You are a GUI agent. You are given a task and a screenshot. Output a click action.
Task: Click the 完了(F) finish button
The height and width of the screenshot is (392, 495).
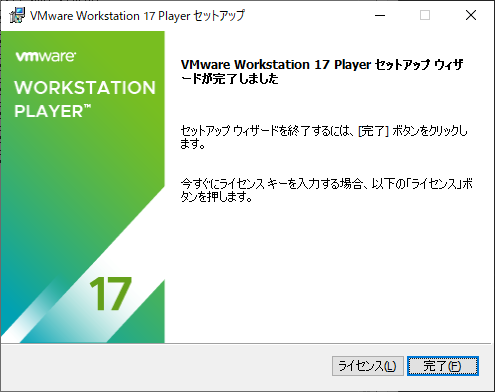point(443,366)
